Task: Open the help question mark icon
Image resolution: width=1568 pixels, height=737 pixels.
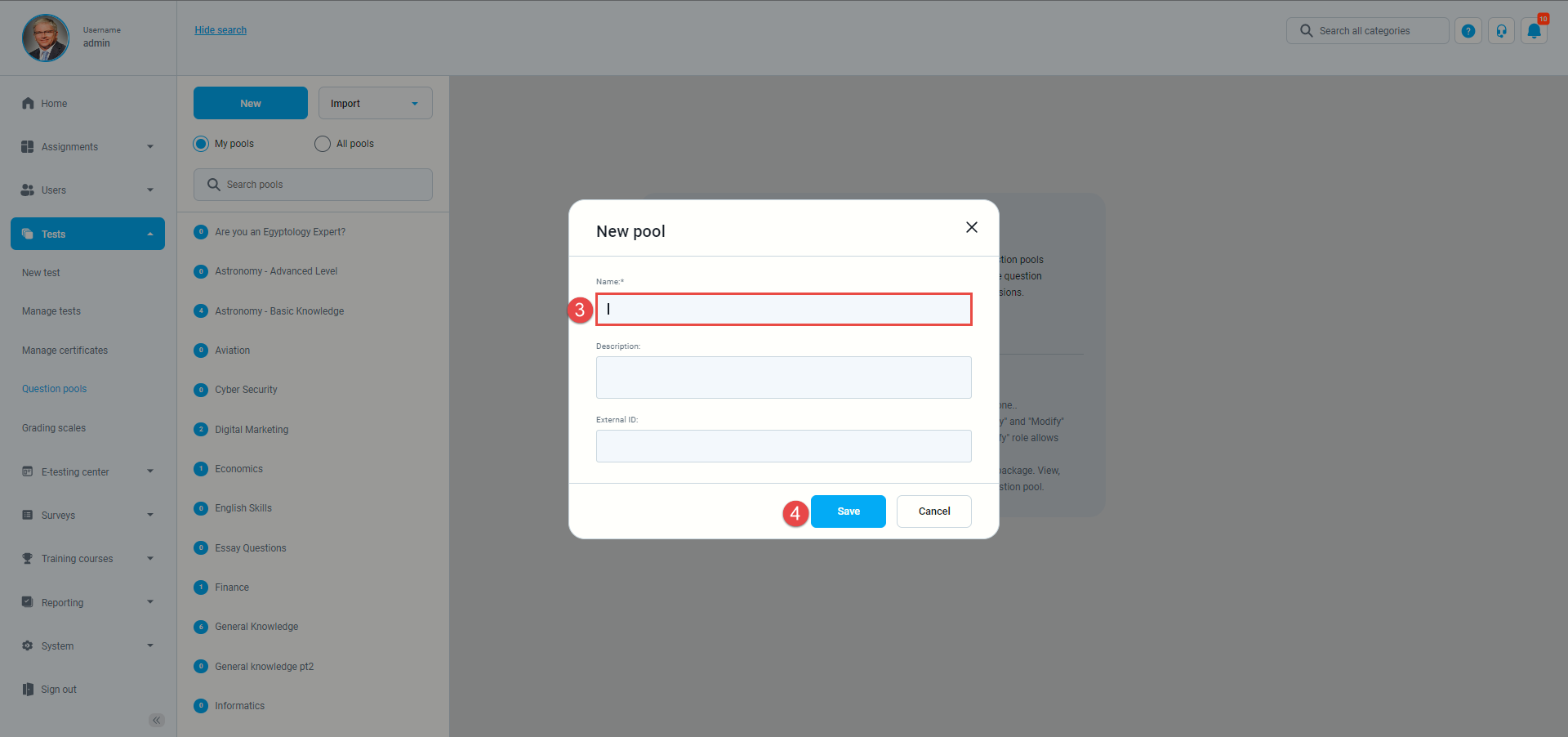Action: click(x=1468, y=31)
